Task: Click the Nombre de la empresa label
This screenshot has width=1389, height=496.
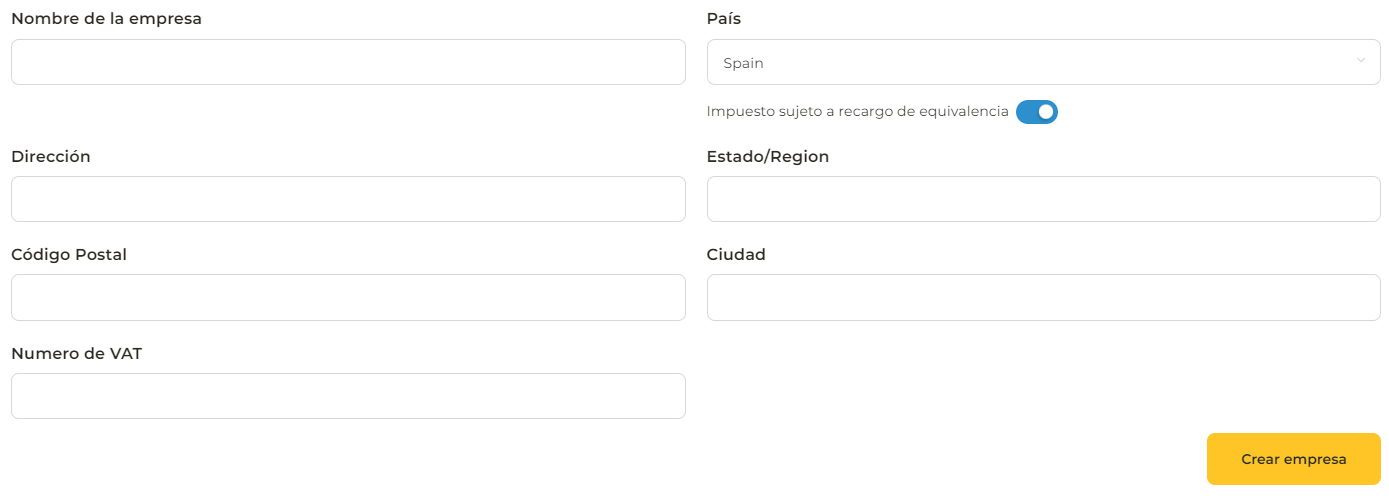Action: pos(106,19)
